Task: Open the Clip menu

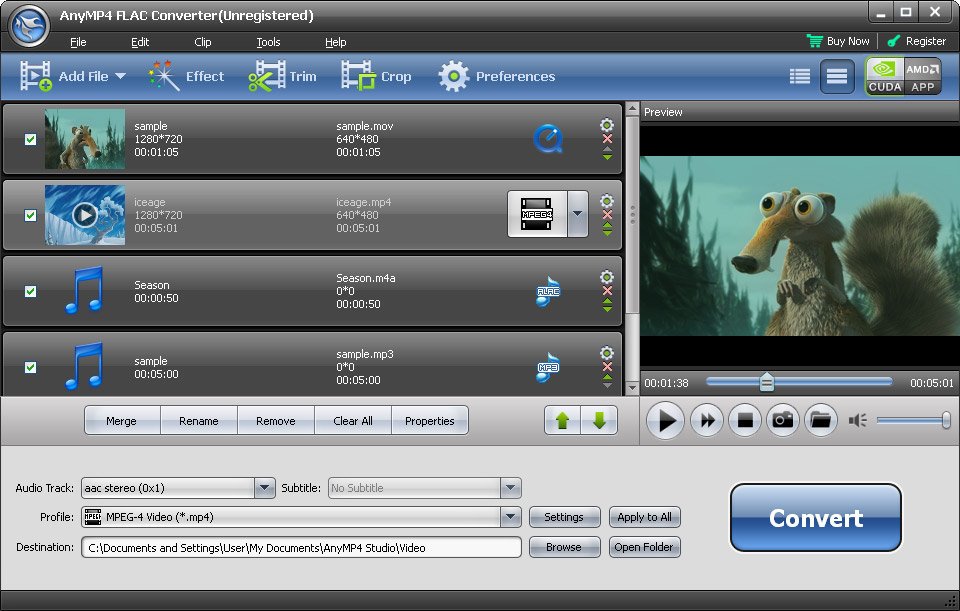Action: click(203, 42)
